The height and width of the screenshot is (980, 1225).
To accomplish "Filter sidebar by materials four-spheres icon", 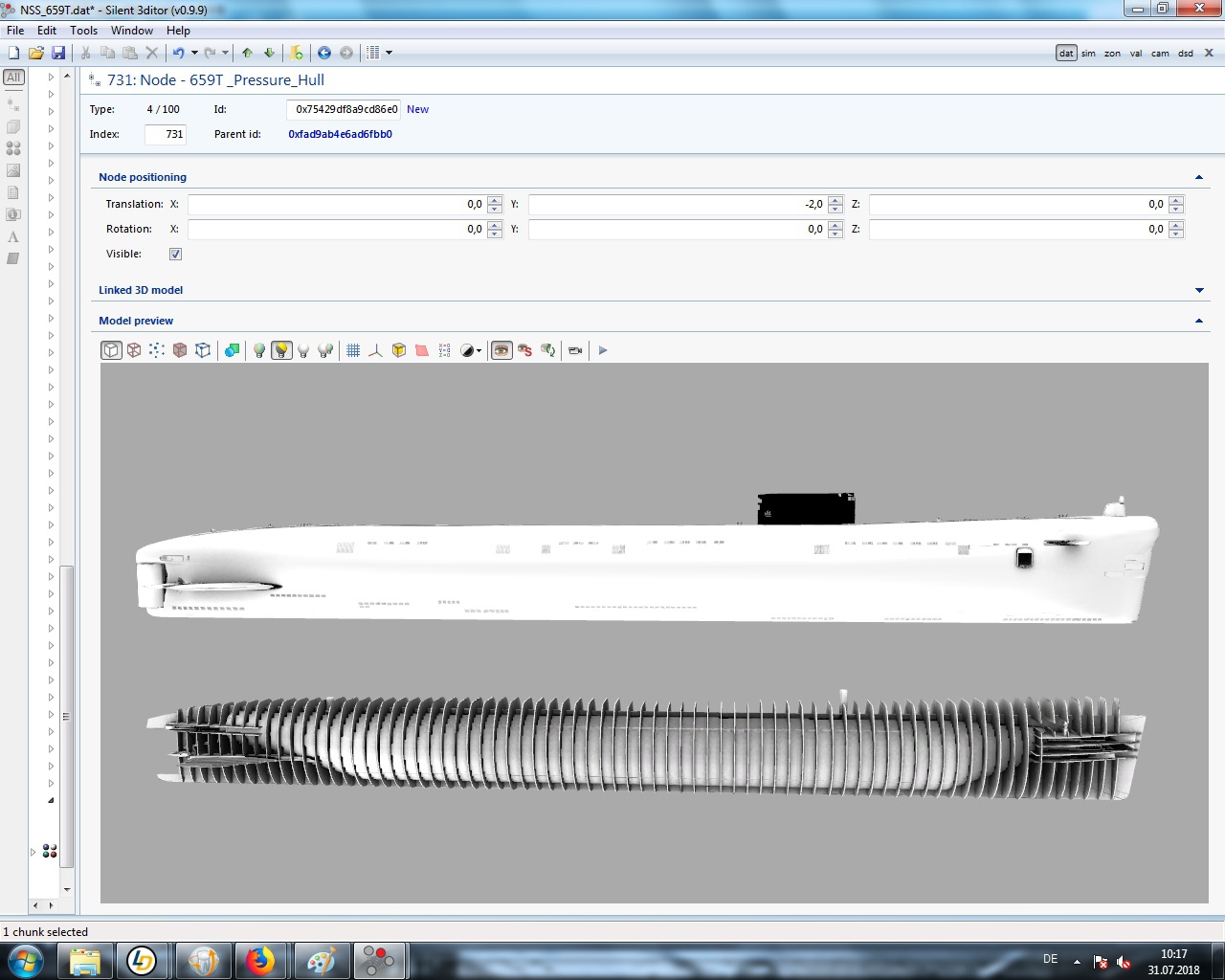I will [13, 148].
